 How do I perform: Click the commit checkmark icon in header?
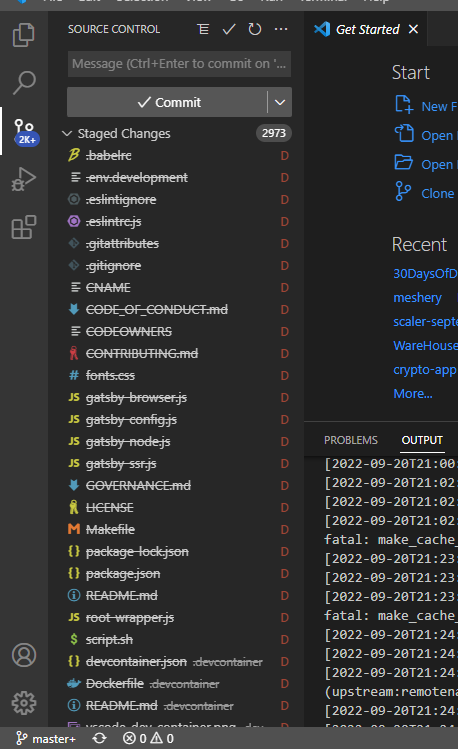(229, 30)
